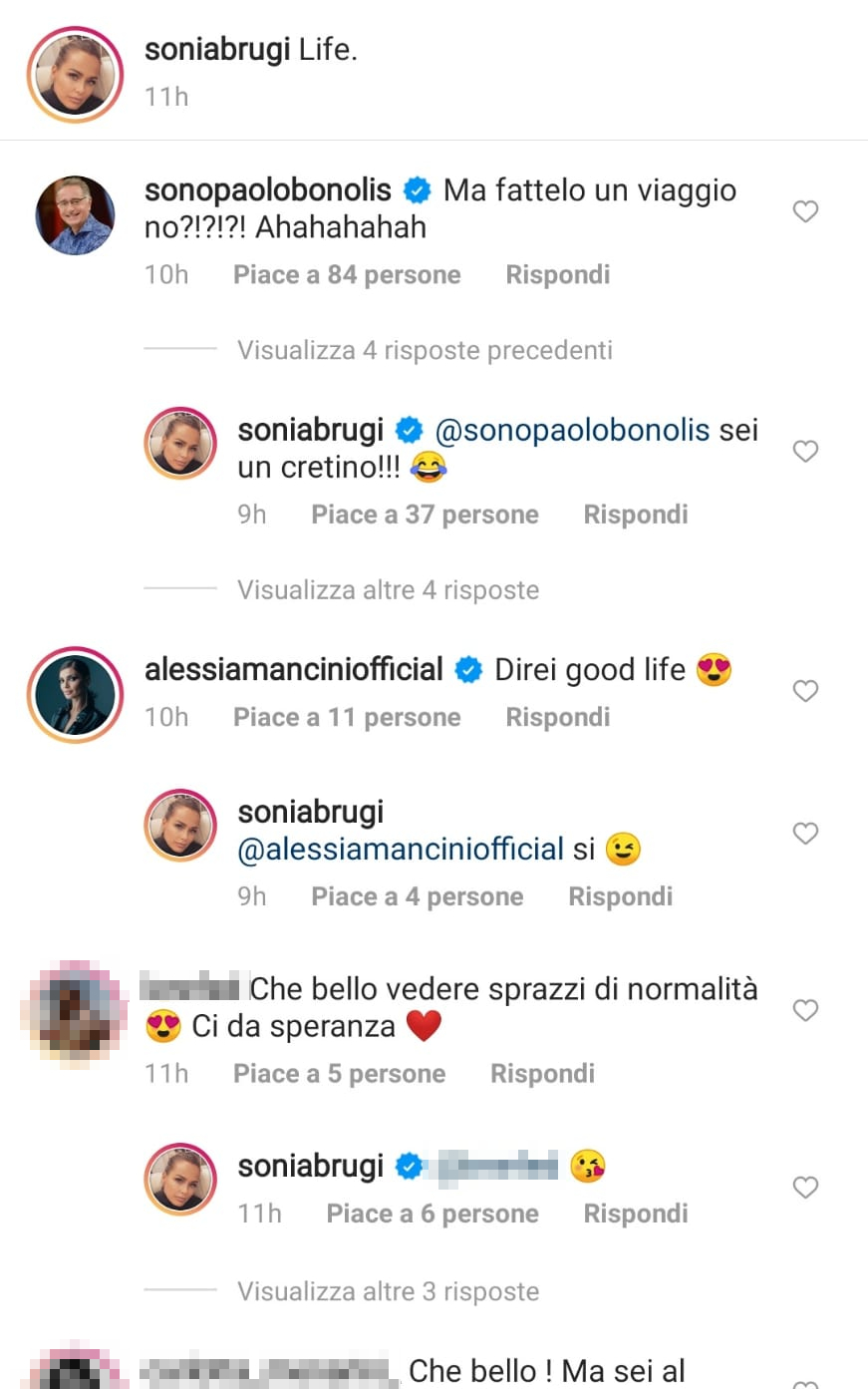Like alessiamanciniofficial's "Direi good life" comment

(x=805, y=691)
